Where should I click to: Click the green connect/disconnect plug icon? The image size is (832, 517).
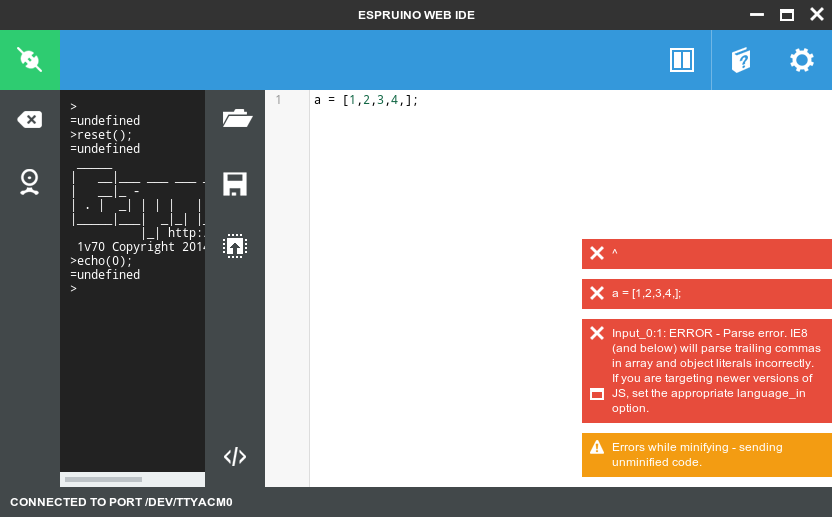pyautogui.click(x=30, y=59)
